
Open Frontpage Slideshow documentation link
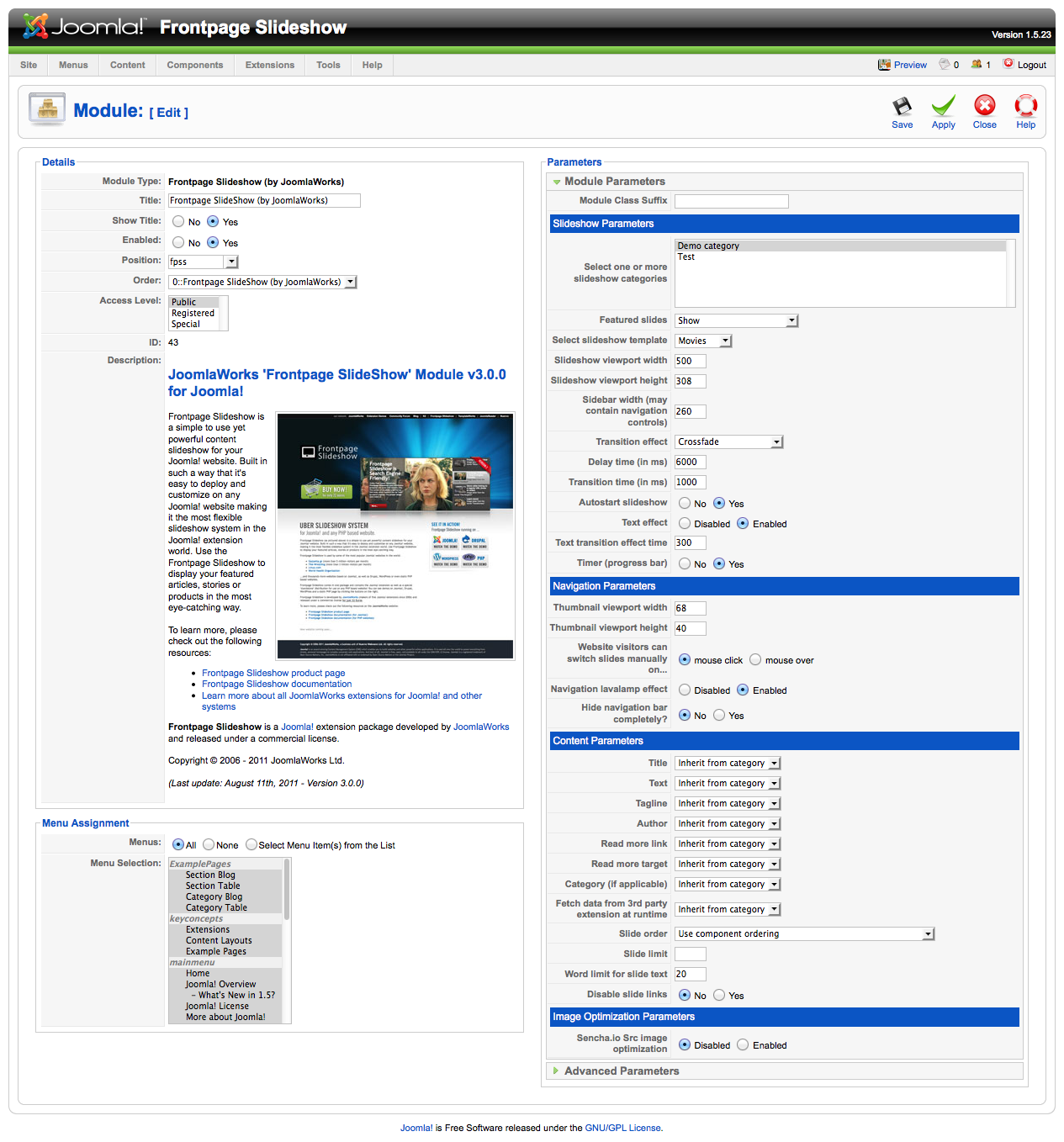[277, 685]
